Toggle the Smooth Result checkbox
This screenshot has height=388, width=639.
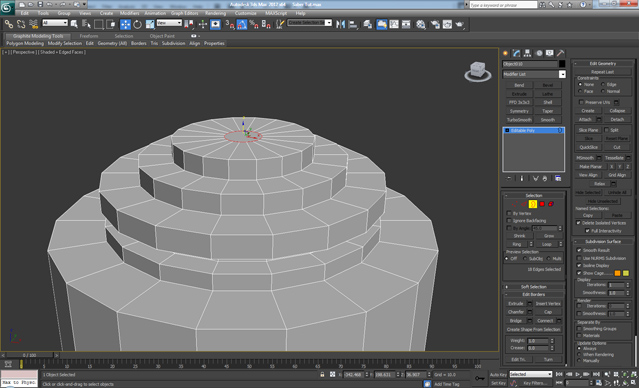[x=579, y=250]
